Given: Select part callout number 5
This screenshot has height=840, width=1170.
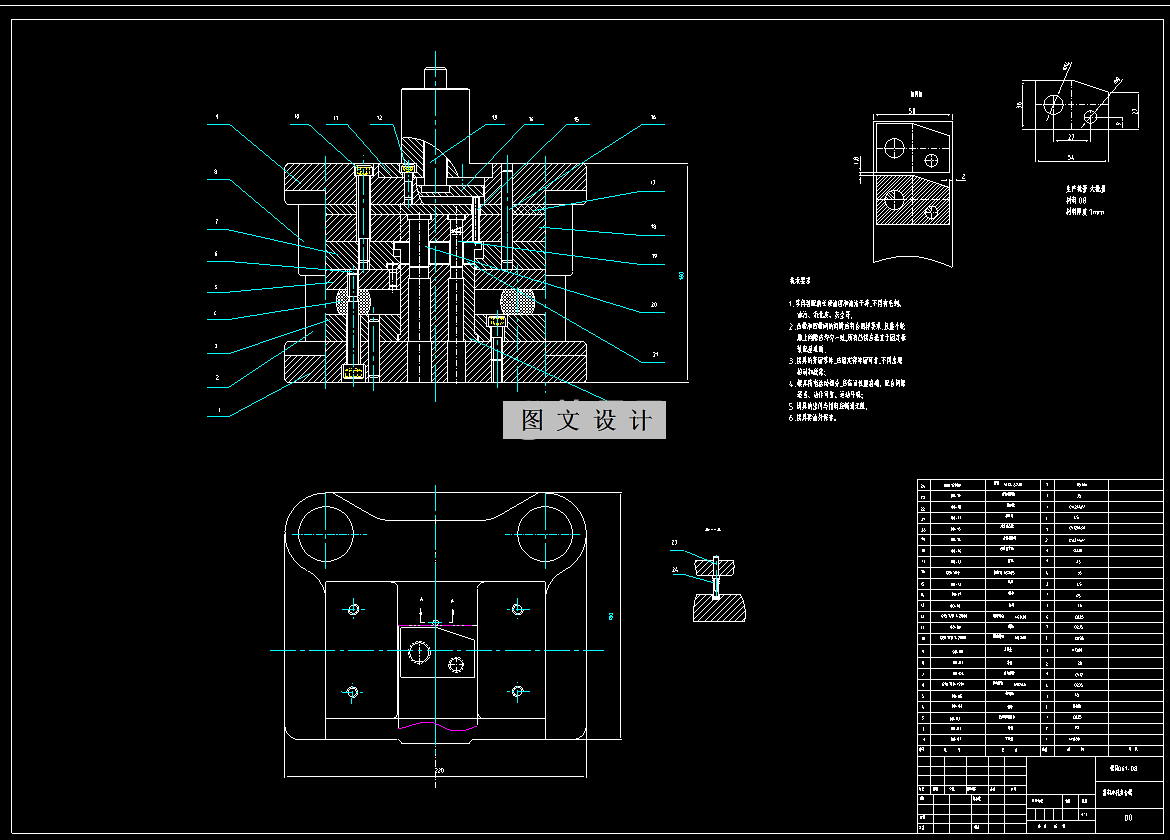Looking at the screenshot, I should click(216, 287).
